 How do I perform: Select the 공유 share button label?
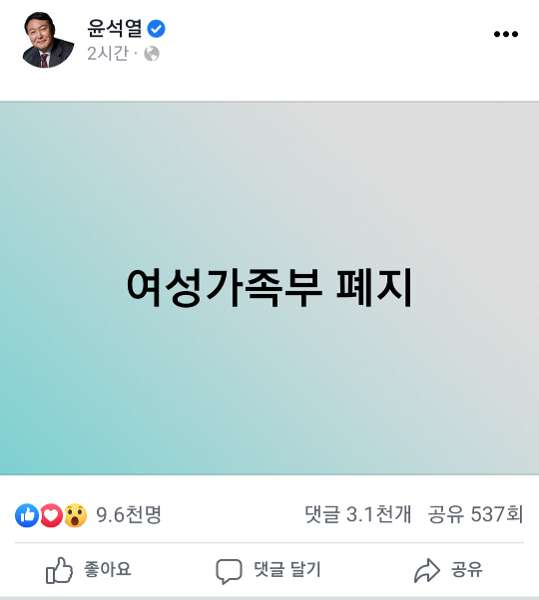click(466, 569)
